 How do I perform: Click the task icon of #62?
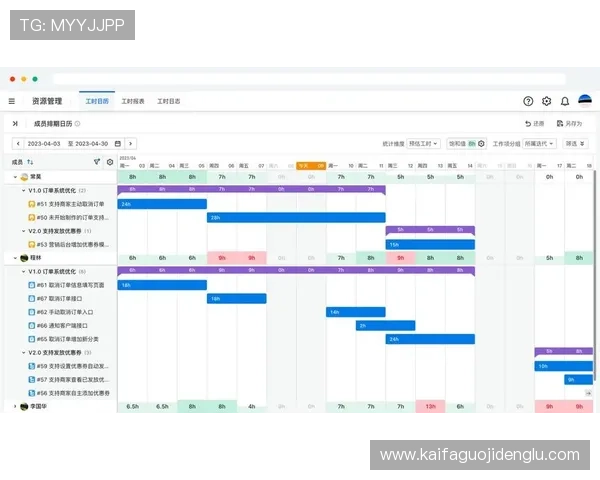[x=32, y=312]
